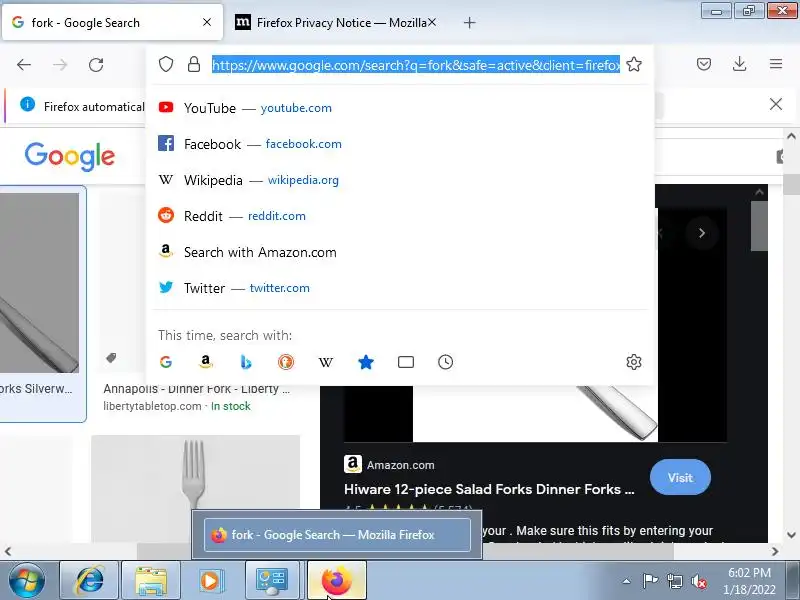Go back with the back arrow button

24,65
